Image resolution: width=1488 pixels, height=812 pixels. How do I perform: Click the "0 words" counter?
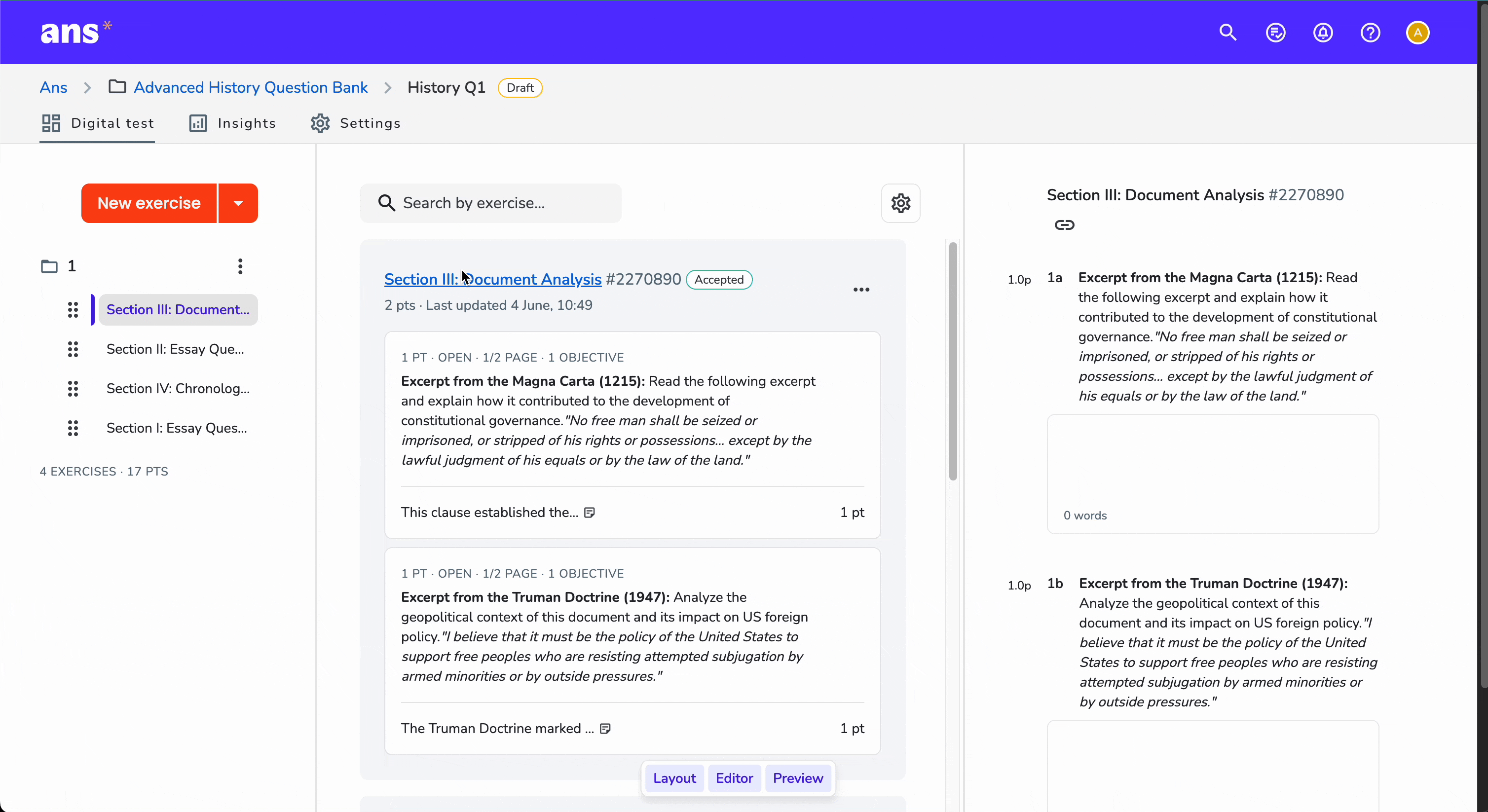tap(1085, 516)
